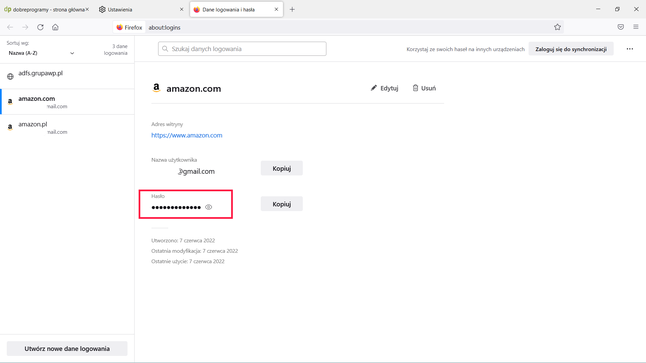
Task: Open the home page icon
Action: pyautogui.click(x=55, y=27)
